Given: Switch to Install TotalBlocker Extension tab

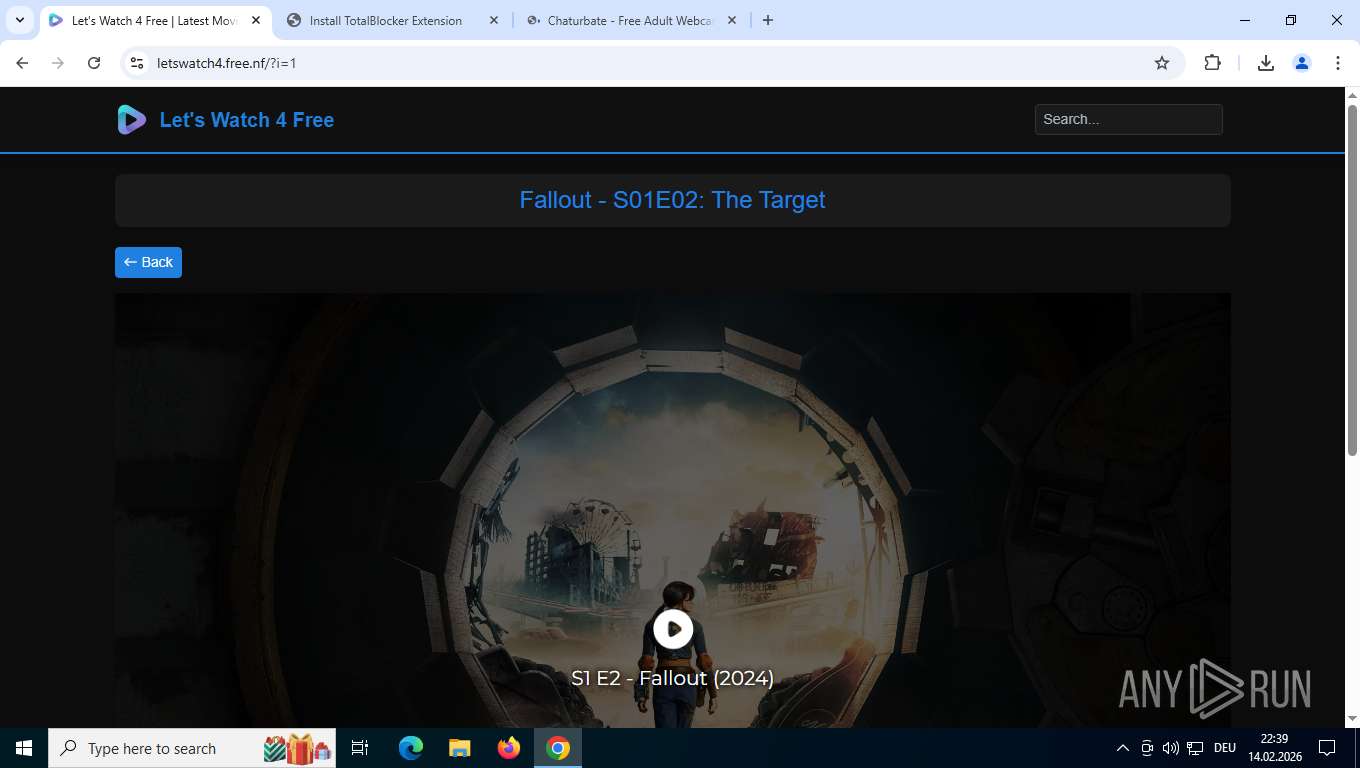Looking at the screenshot, I should tap(392, 20).
